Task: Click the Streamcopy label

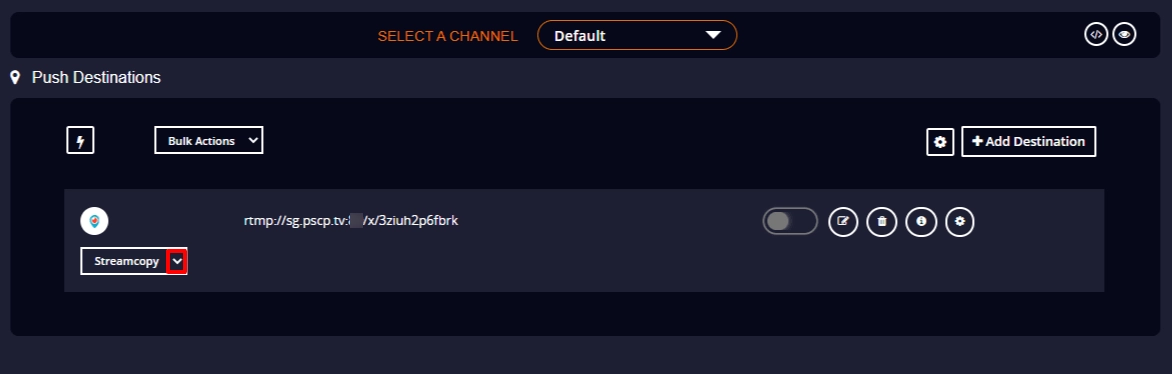Action: tap(126, 261)
